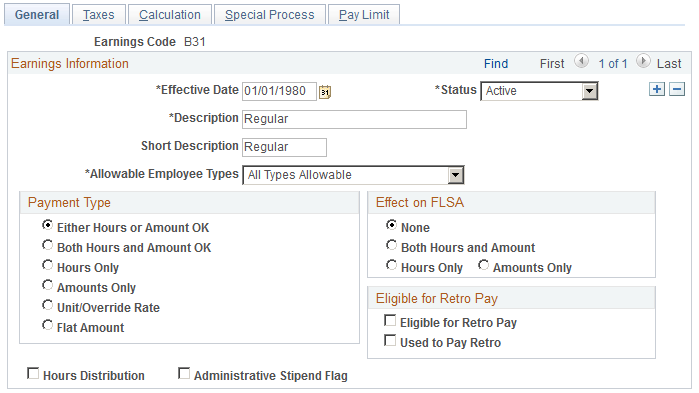Open the Calculation tab
Screen dimensions: 699x393
point(170,15)
